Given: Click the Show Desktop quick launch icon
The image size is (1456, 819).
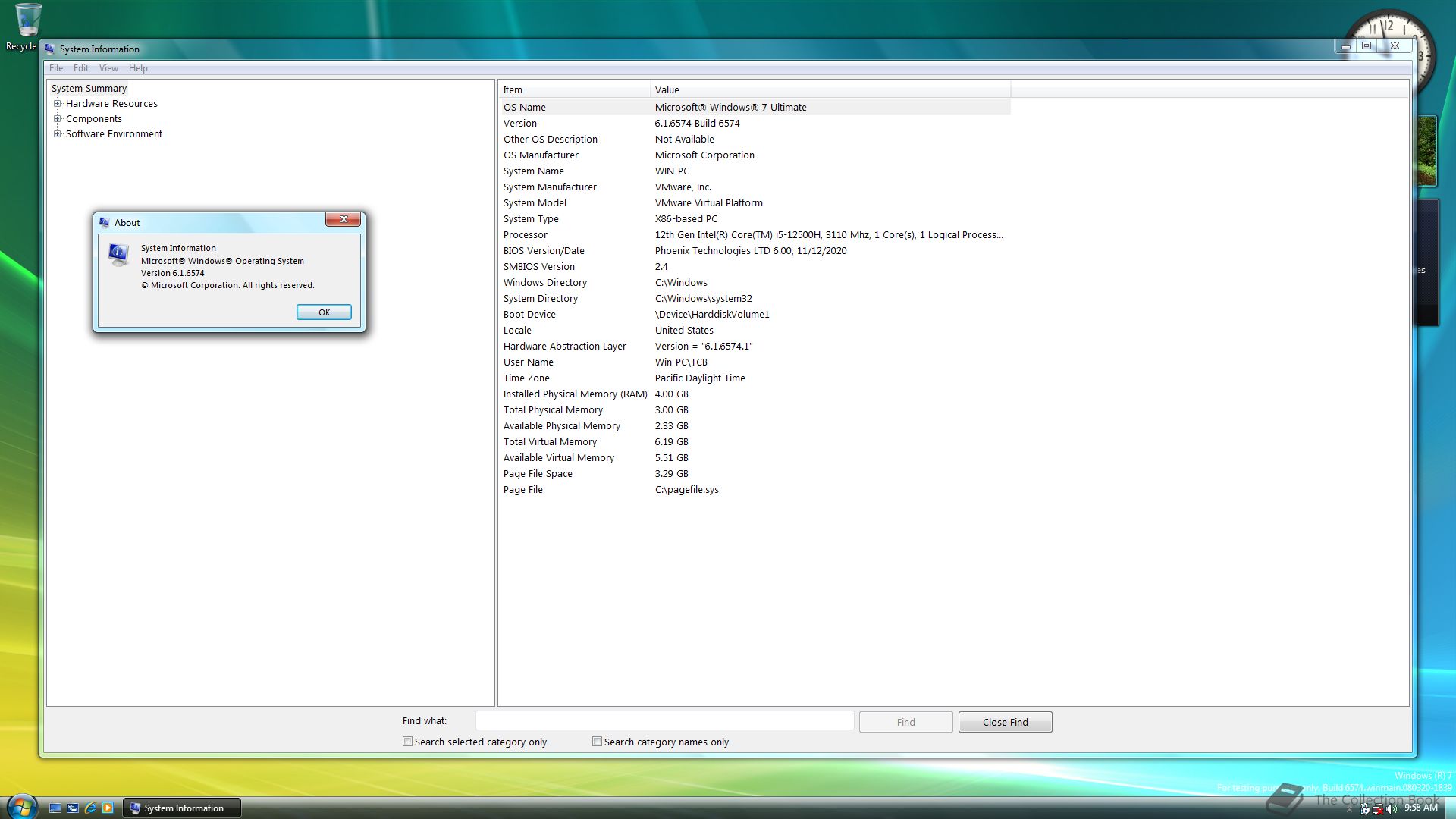Looking at the screenshot, I should [55, 808].
